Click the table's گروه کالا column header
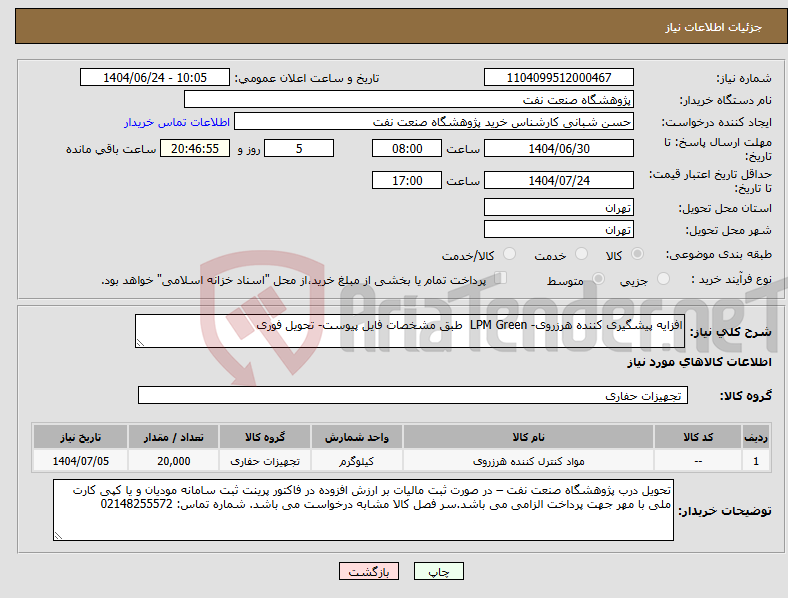This screenshot has height=598, width=788. (x=265, y=437)
